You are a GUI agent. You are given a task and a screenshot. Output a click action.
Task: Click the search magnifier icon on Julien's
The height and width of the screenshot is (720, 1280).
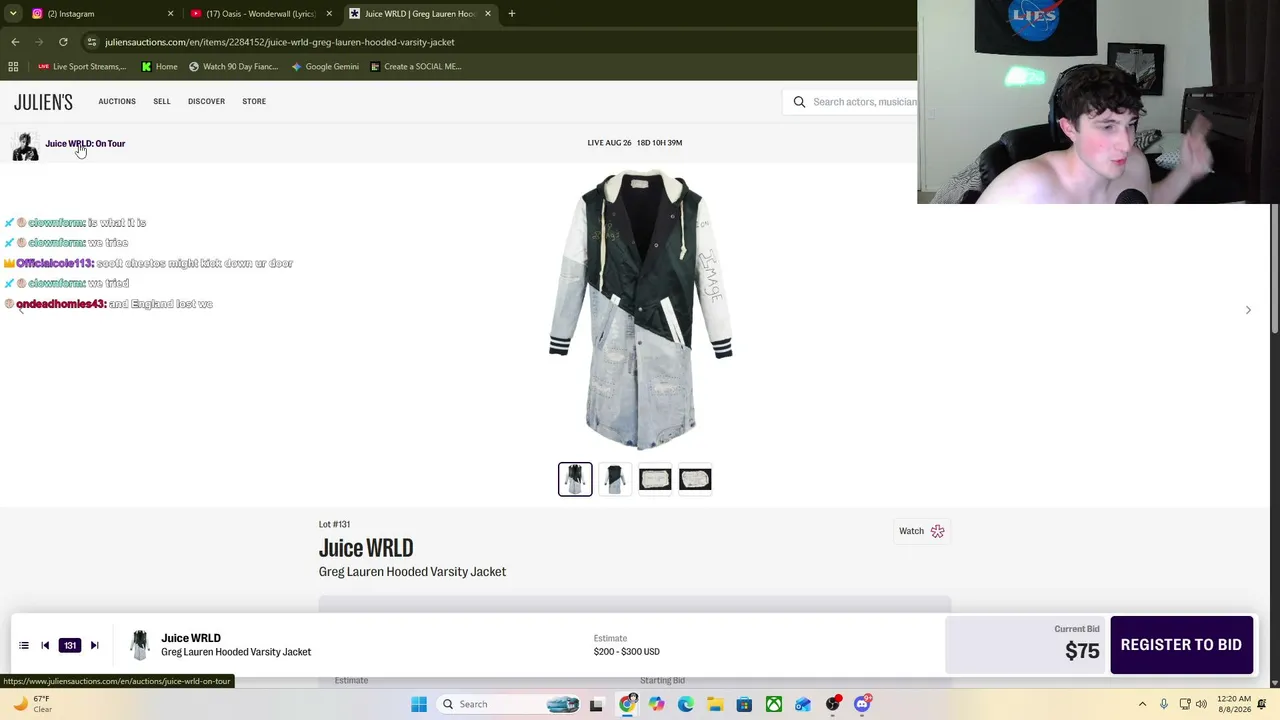799,102
